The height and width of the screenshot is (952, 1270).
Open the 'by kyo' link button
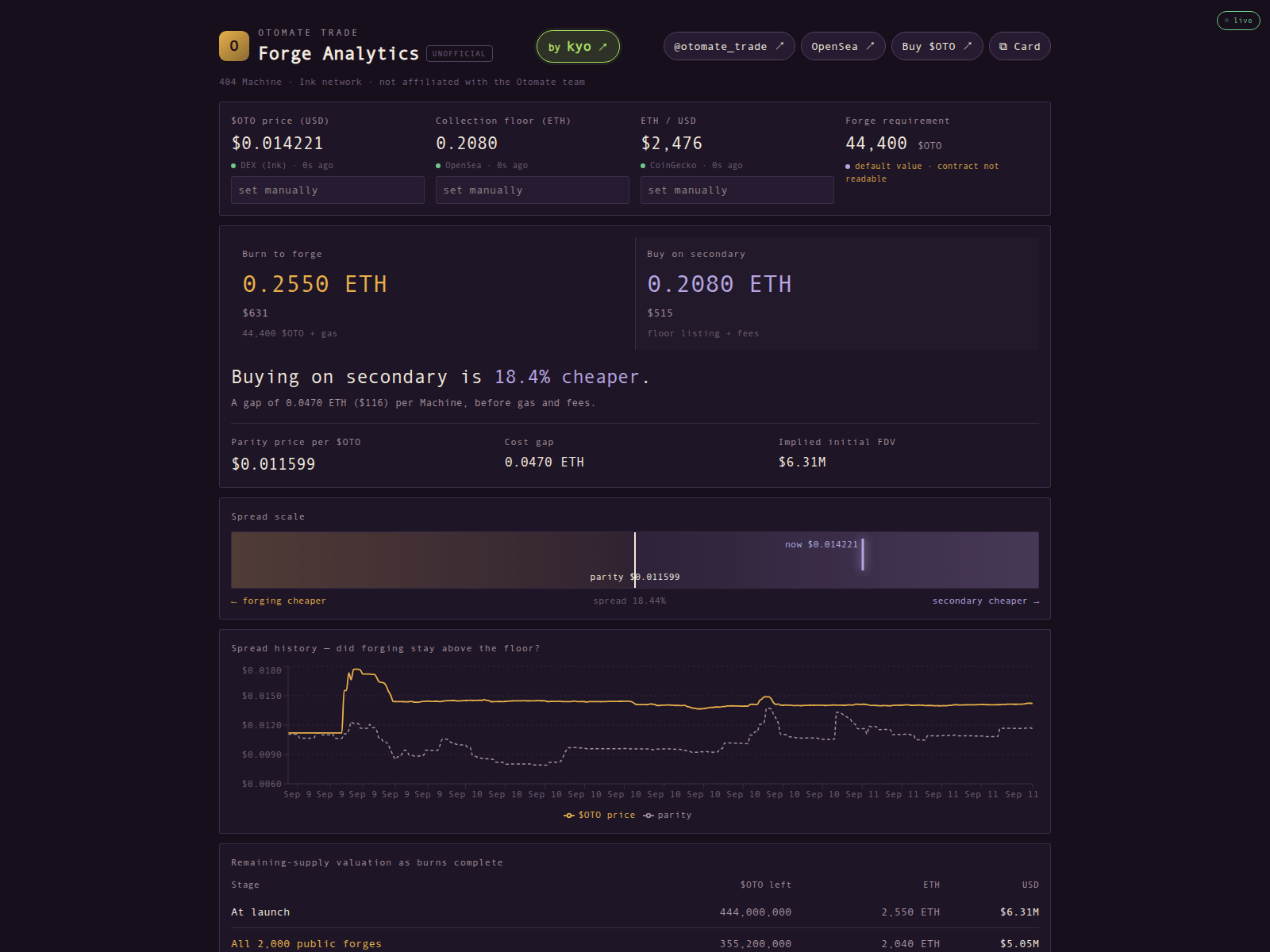(578, 46)
